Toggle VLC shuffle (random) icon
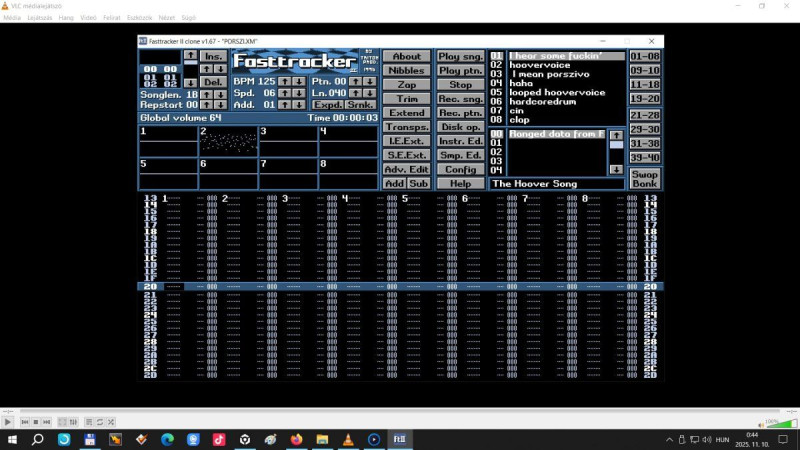 111,422
